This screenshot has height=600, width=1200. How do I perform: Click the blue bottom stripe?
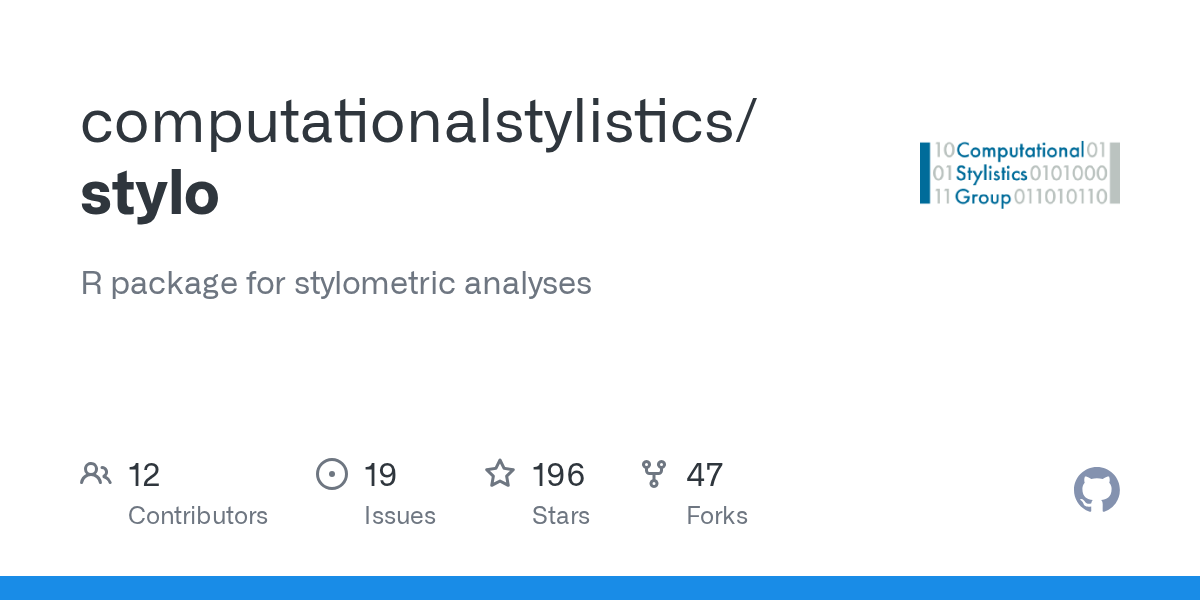pyautogui.click(x=600, y=588)
